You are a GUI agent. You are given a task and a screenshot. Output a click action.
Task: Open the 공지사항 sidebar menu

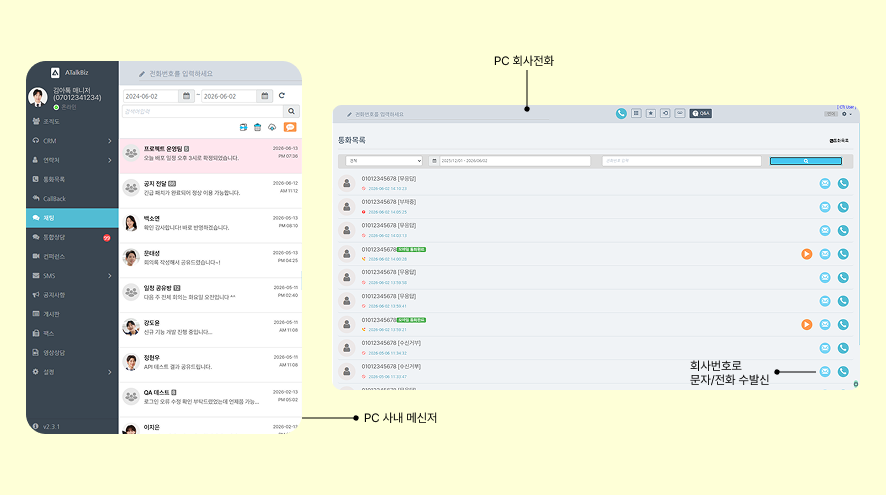pos(72,295)
